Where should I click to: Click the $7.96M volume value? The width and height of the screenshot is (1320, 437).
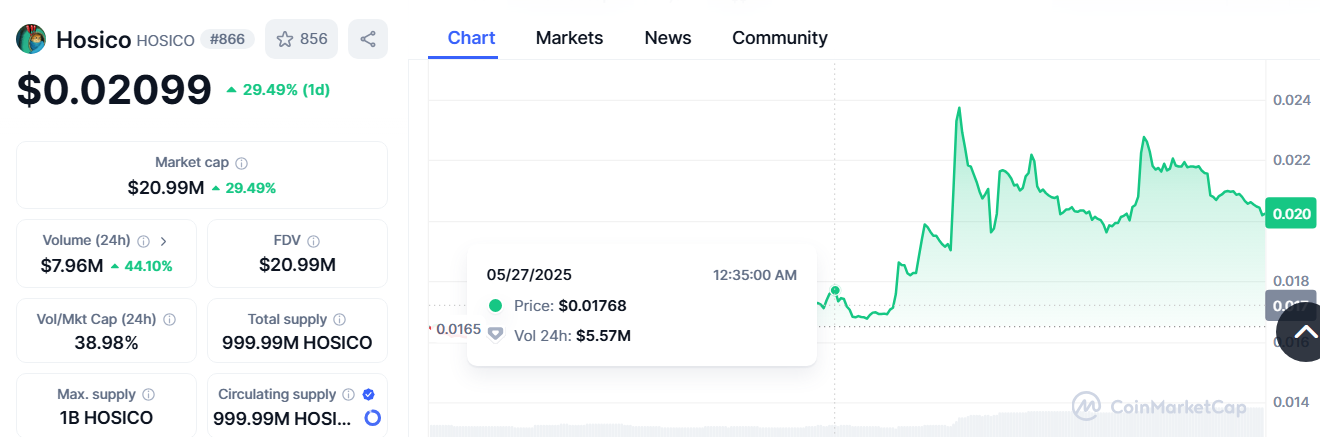(72, 266)
